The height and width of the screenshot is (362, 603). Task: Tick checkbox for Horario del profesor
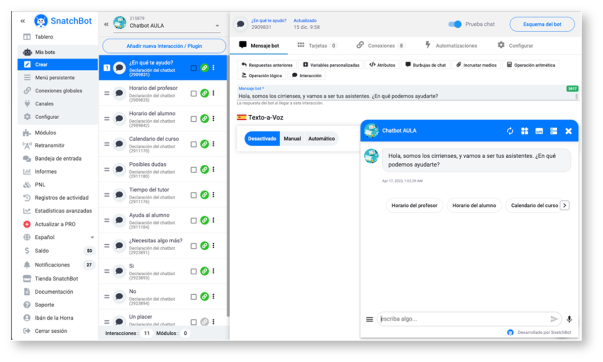pos(194,93)
